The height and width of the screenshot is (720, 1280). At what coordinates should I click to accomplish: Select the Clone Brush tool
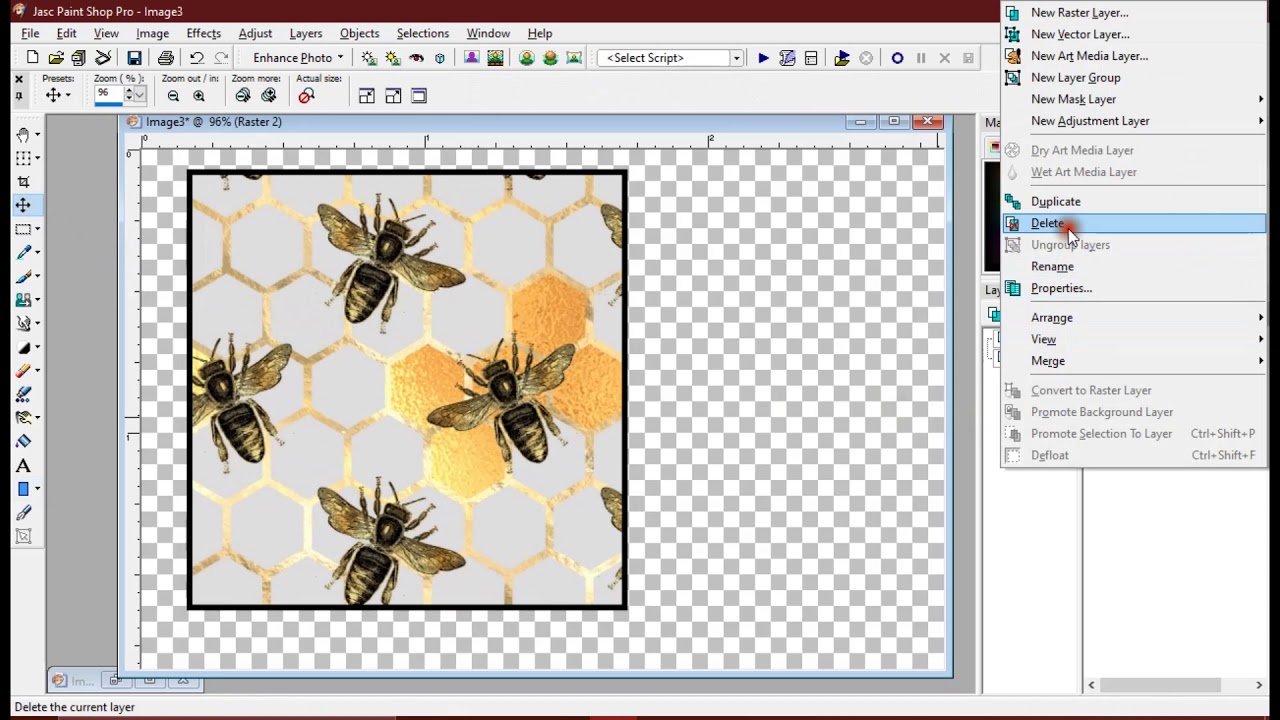pos(23,300)
